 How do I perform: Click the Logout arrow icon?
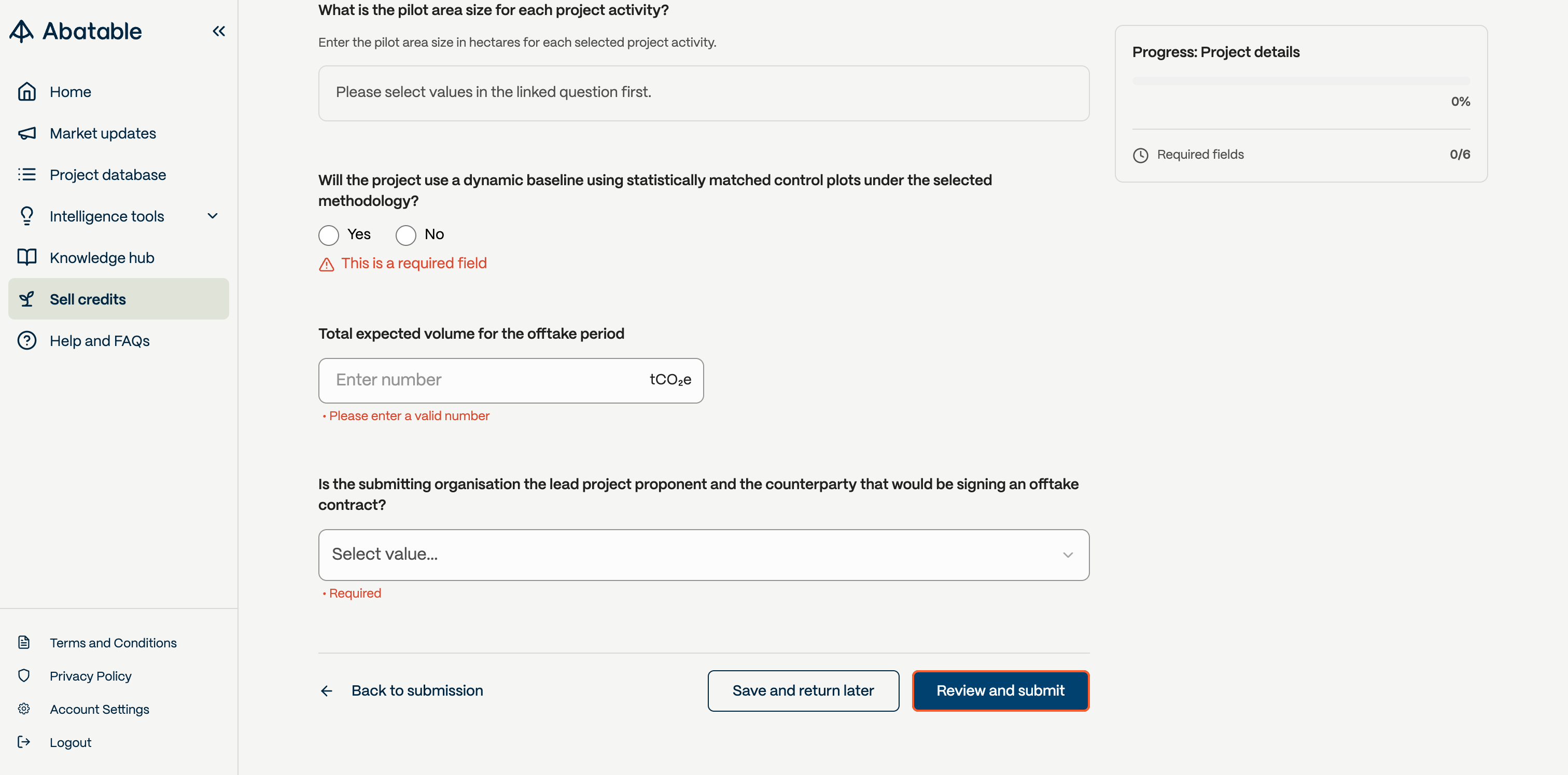click(x=24, y=742)
